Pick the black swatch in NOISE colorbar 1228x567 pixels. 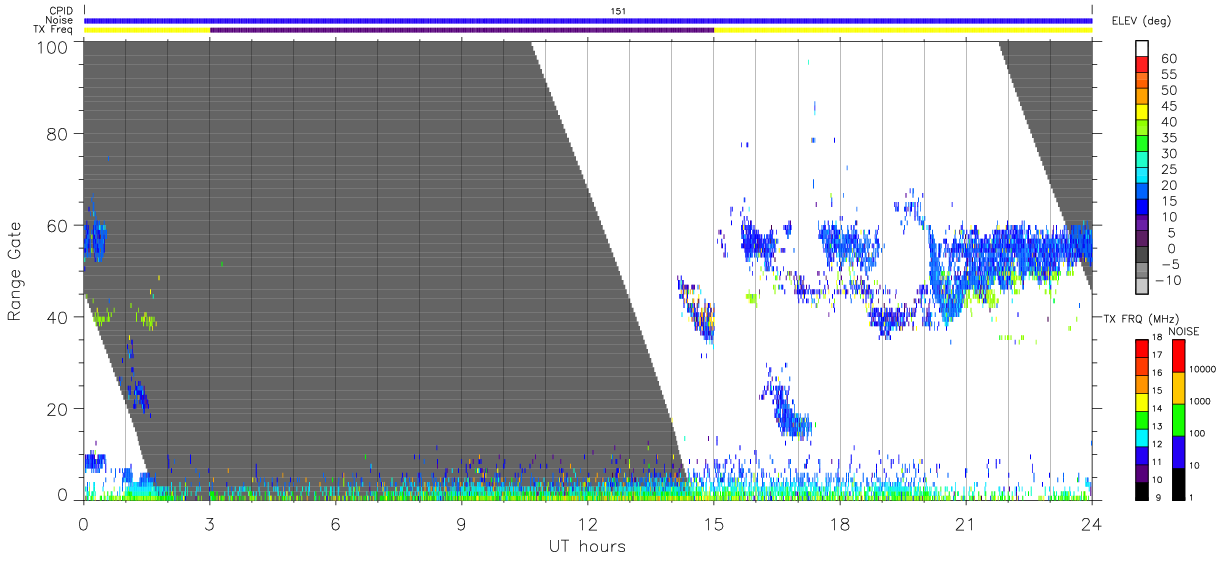[1179, 483]
